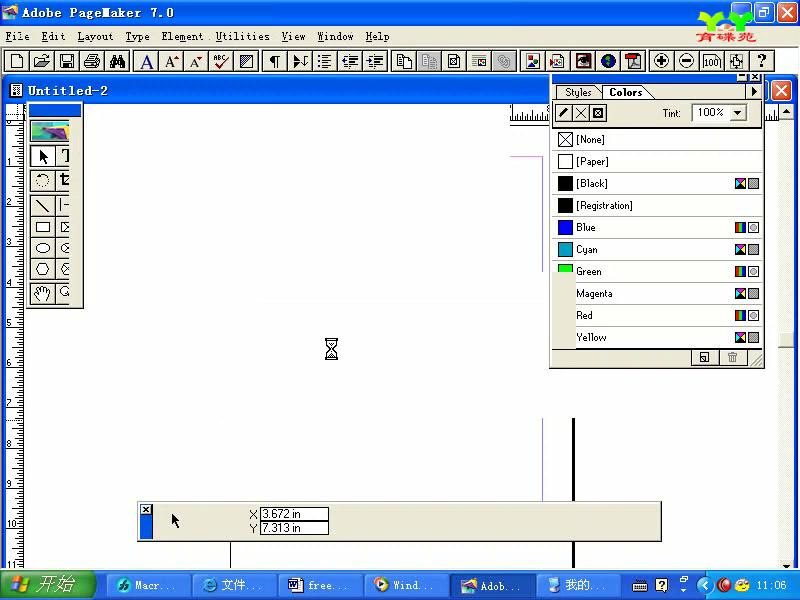
Task: Select the Ellipse tool in the toolbox
Action: click(x=43, y=248)
